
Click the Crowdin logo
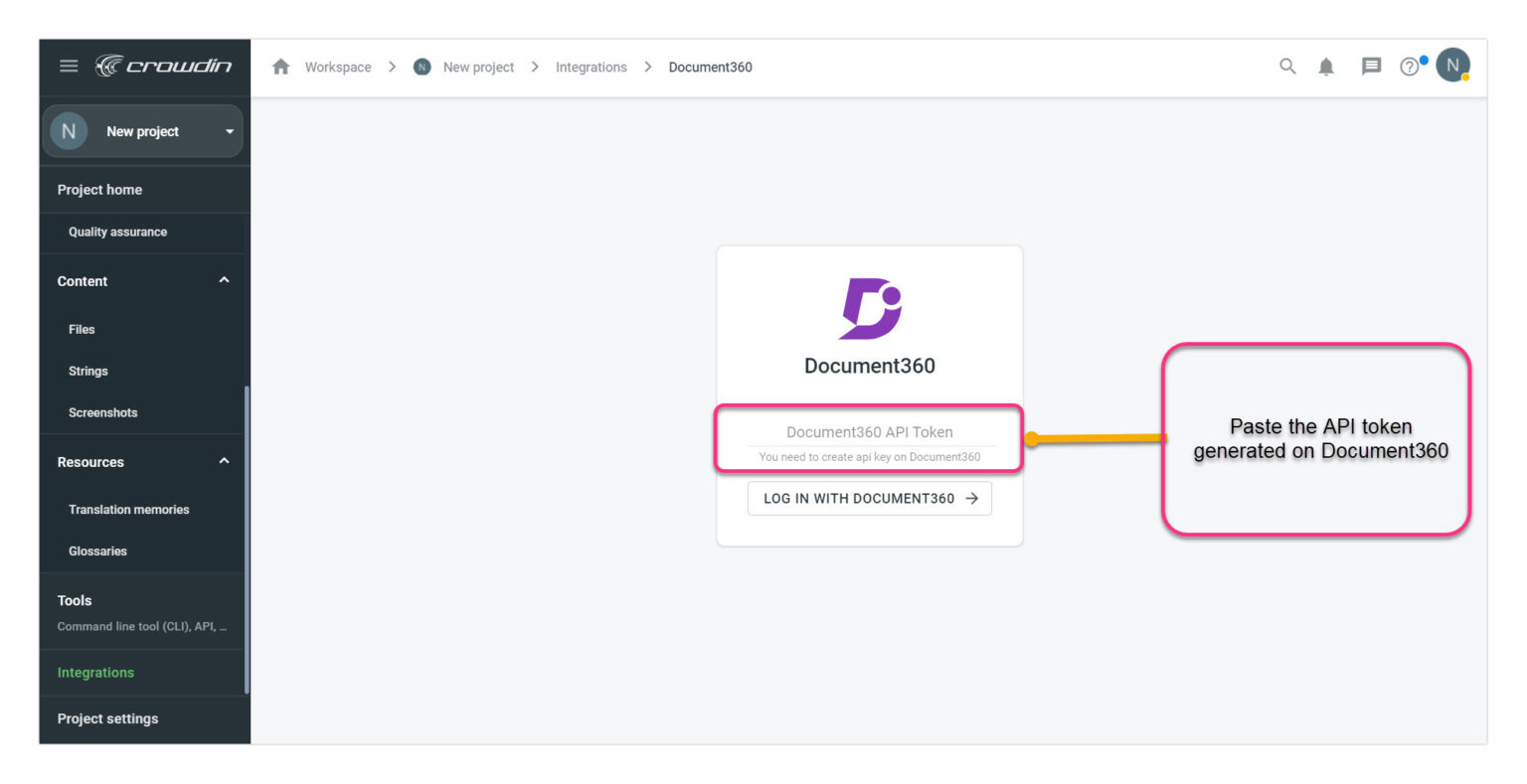[x=164, y=66]
